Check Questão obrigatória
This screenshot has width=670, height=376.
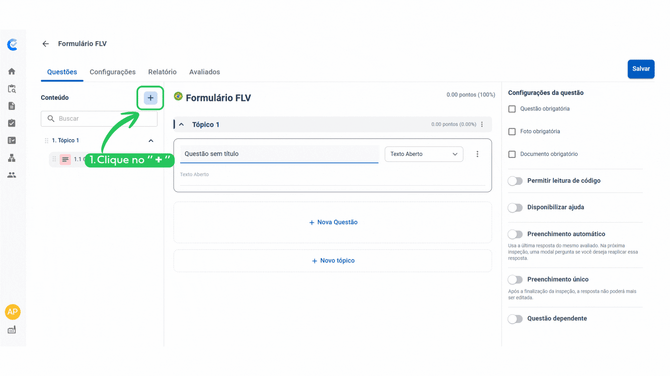(x=512, y=109)
